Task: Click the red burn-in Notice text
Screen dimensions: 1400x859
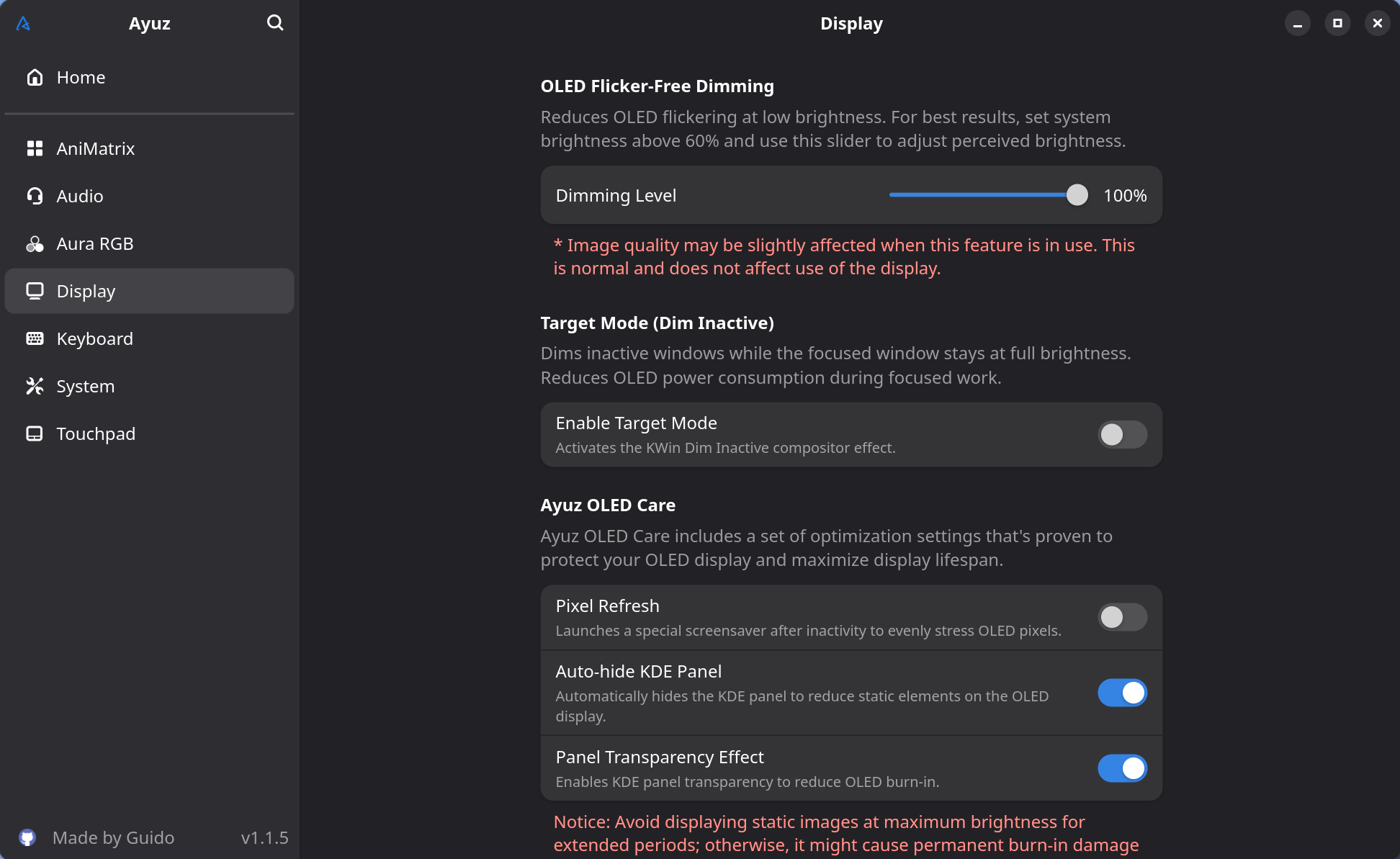Action: coord(846,833)
